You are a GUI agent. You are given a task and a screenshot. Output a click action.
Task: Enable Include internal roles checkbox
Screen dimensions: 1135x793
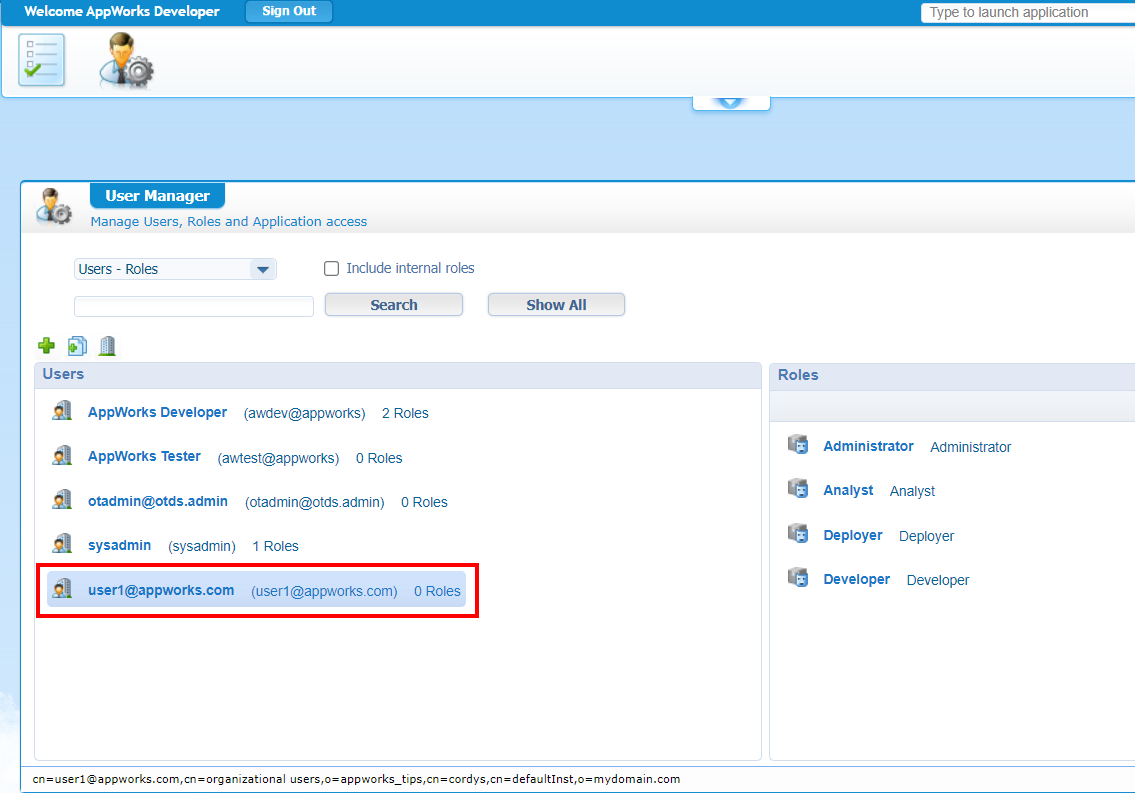pyautogui.click(x=332, y=268)
